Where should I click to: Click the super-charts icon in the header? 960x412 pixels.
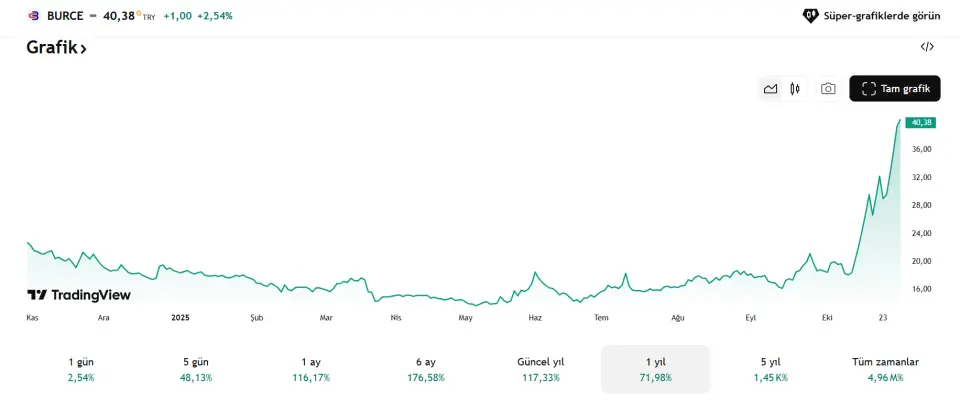point(811,16)
